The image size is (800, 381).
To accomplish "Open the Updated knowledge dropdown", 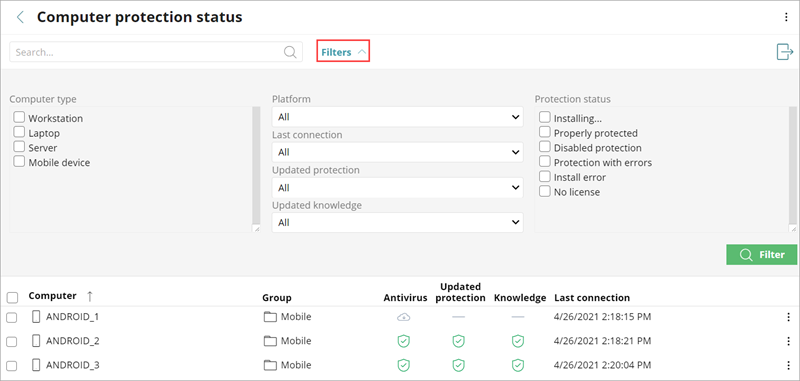I will click(x=397, y=222).
